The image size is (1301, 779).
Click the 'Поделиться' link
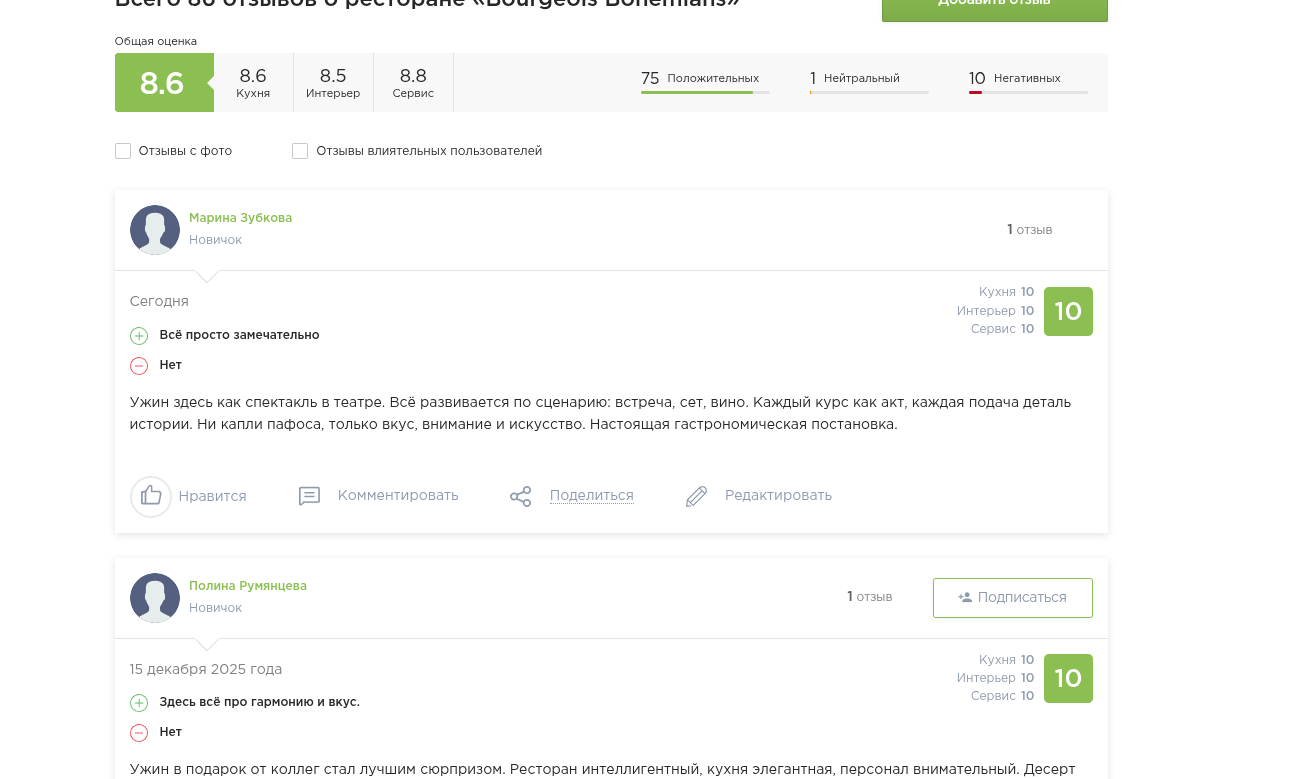tap(592, 495)
